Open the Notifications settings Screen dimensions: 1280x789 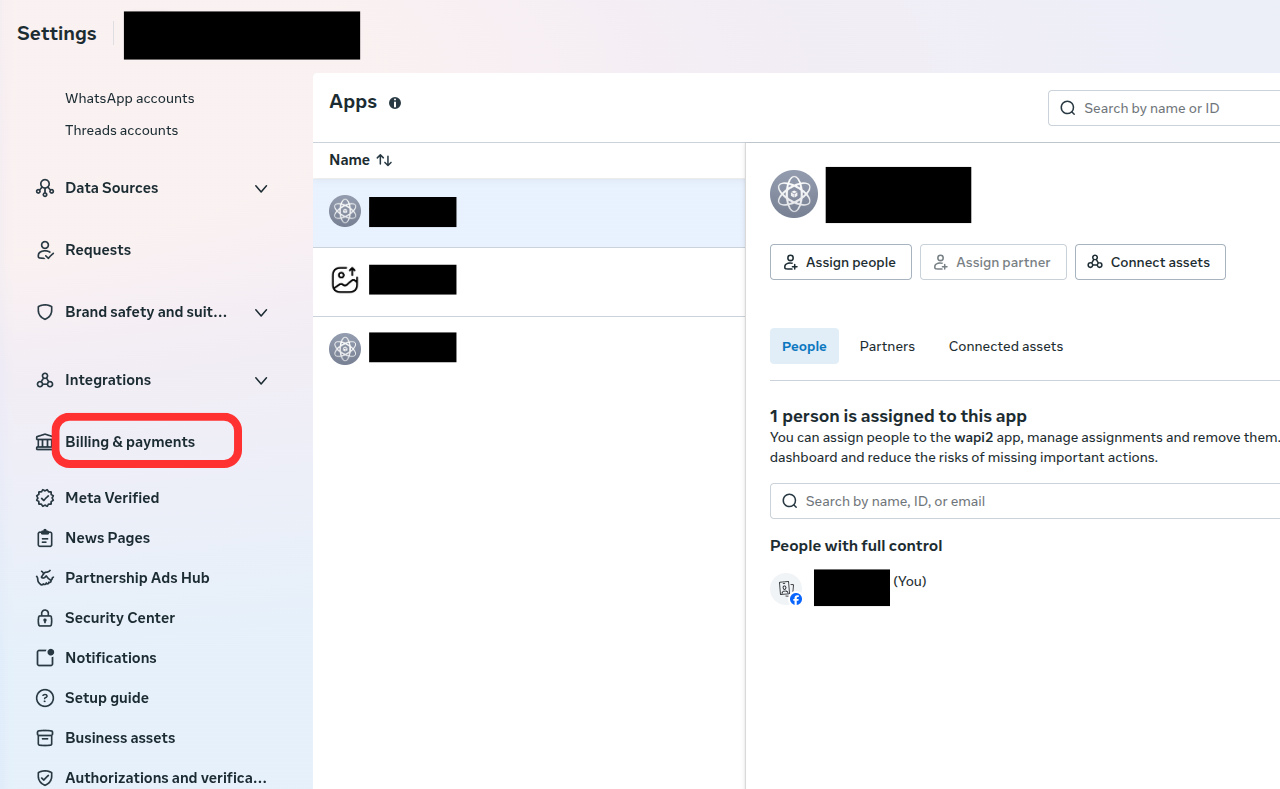(111, 658)
